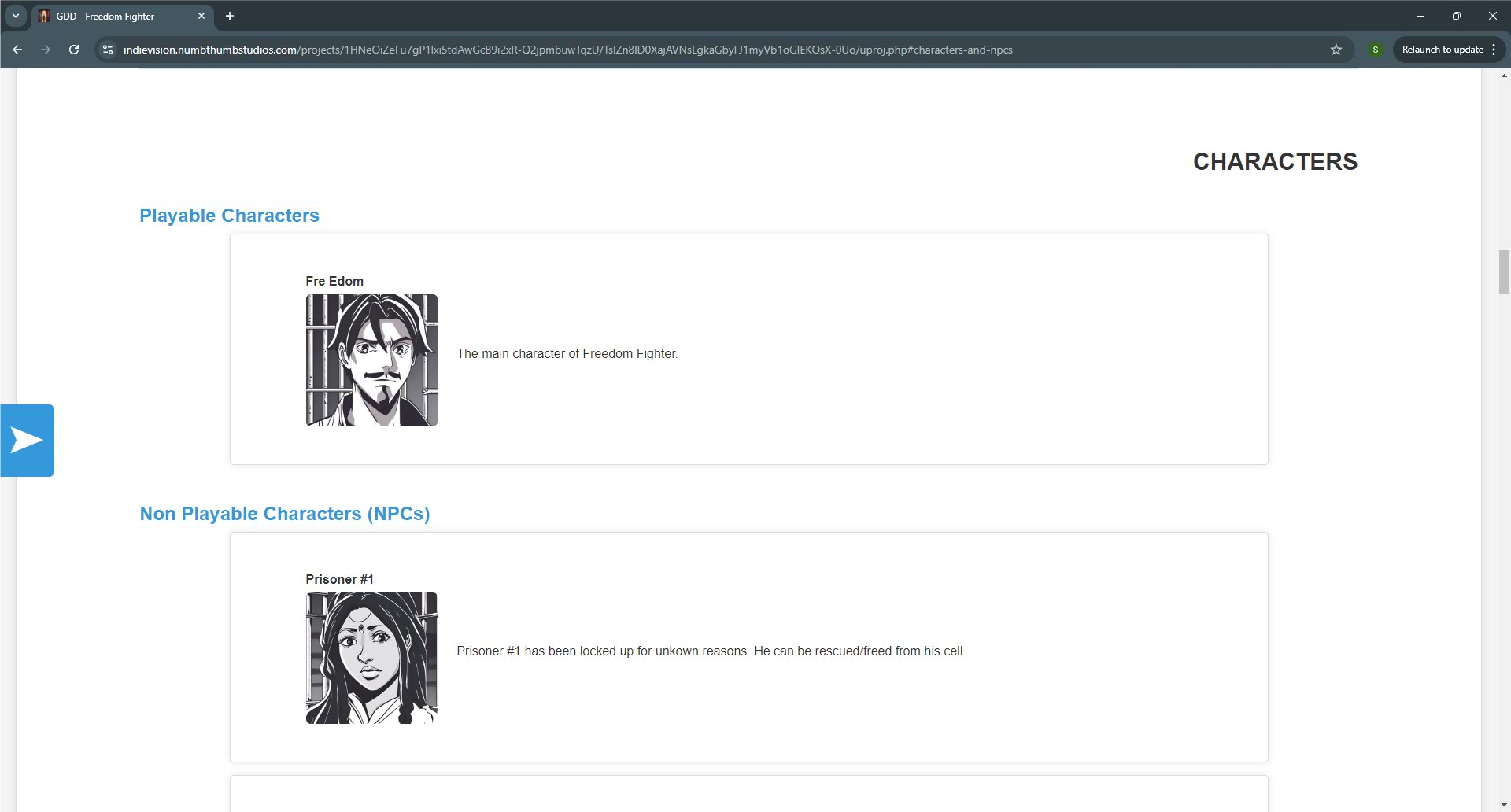Open the green profile avatar menu
This screenshot has height=812, width=1511.
pos(1375,50)
